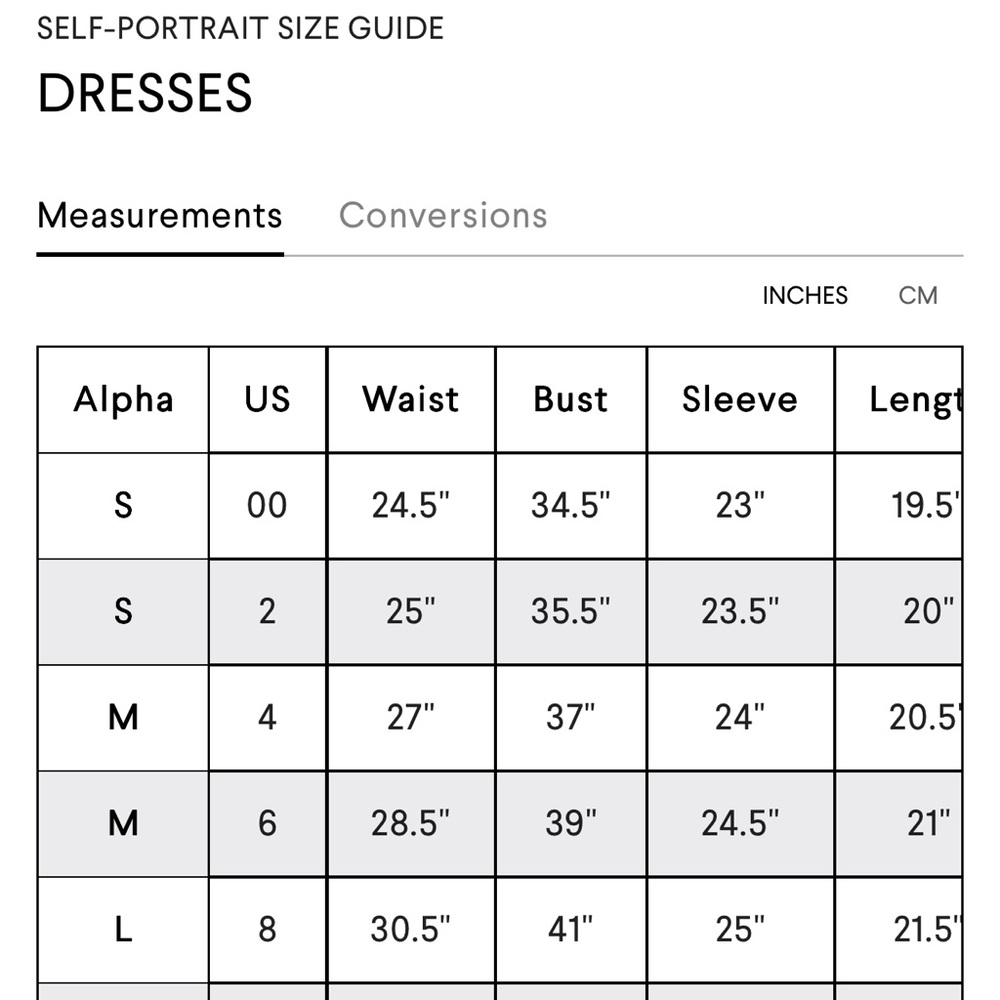The width and height of the screenshot is (1000, 1000).
Task: Click the Alpha column header
Action: [x=123, y=400]
